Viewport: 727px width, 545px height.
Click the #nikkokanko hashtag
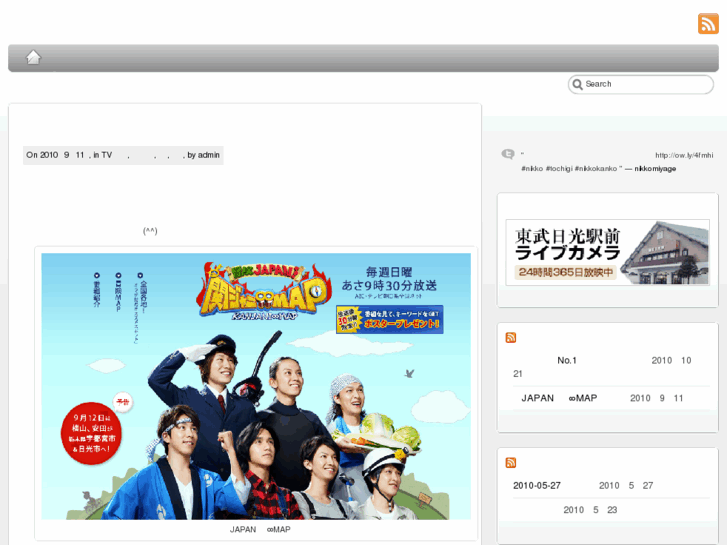pyautogui.click(x=596, y=169)
